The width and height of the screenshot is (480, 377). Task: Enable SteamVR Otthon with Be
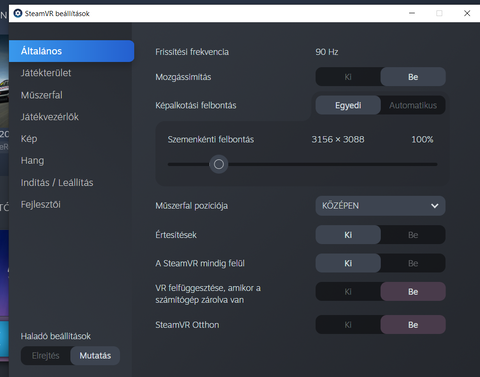click(x=413, y=325)
